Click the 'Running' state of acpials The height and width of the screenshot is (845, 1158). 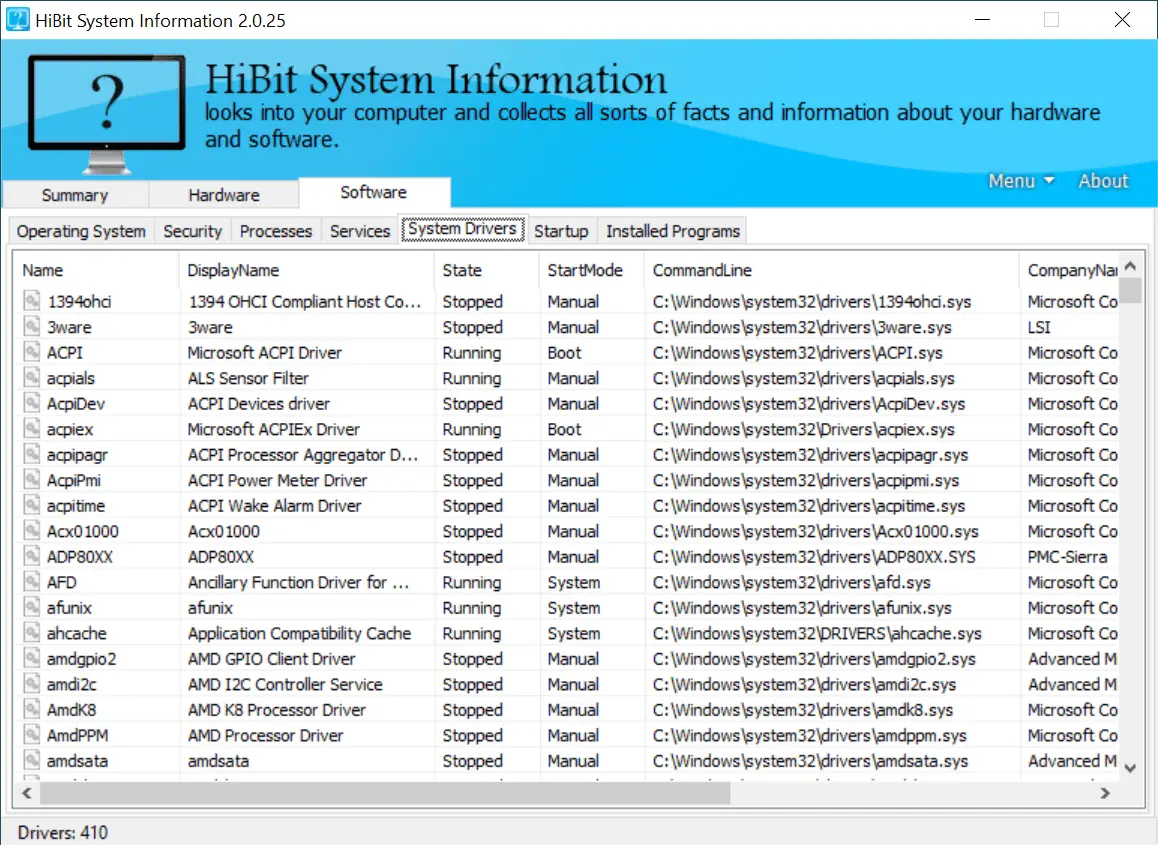472,378
